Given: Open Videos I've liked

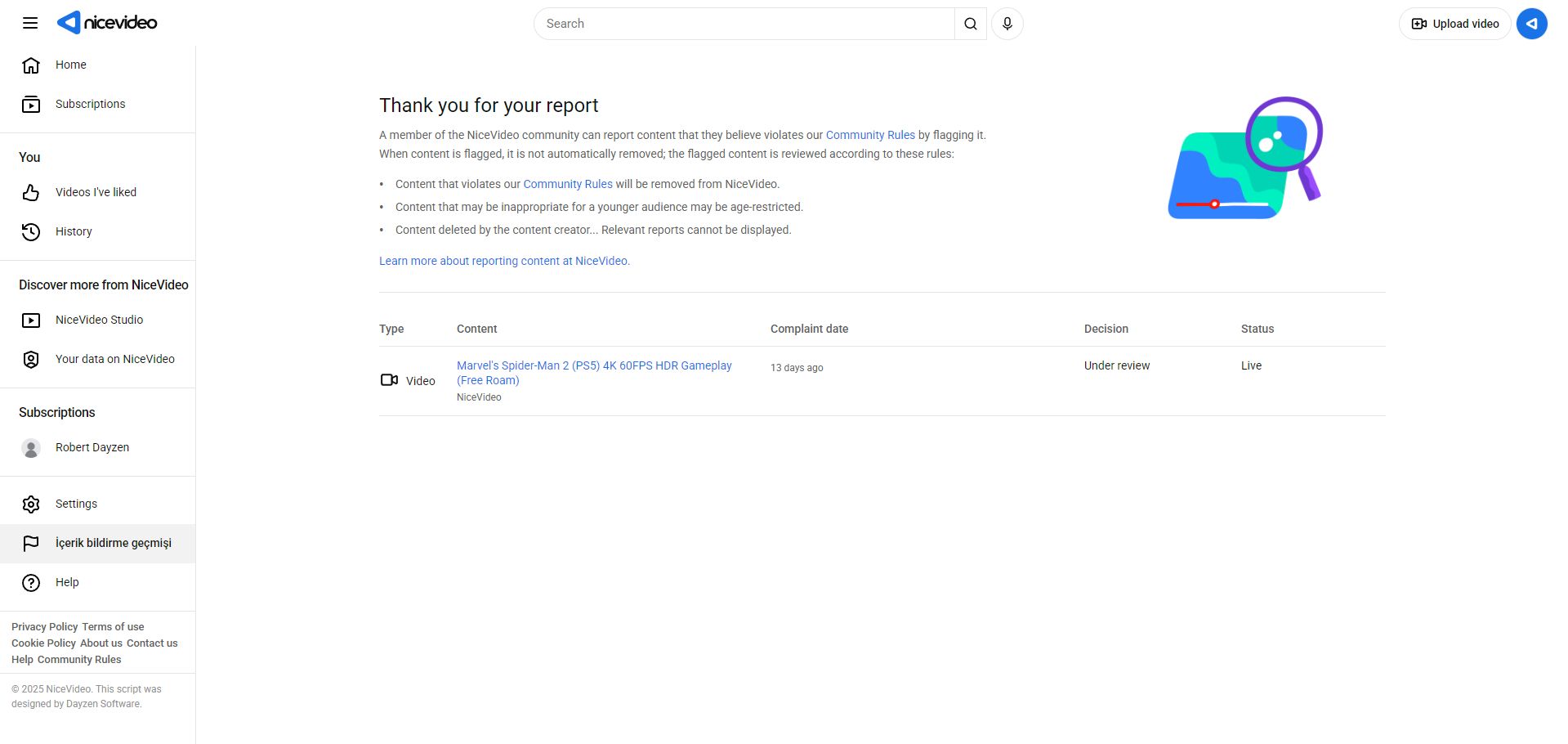Looking at the screenshot, I should tap(96, 192).
